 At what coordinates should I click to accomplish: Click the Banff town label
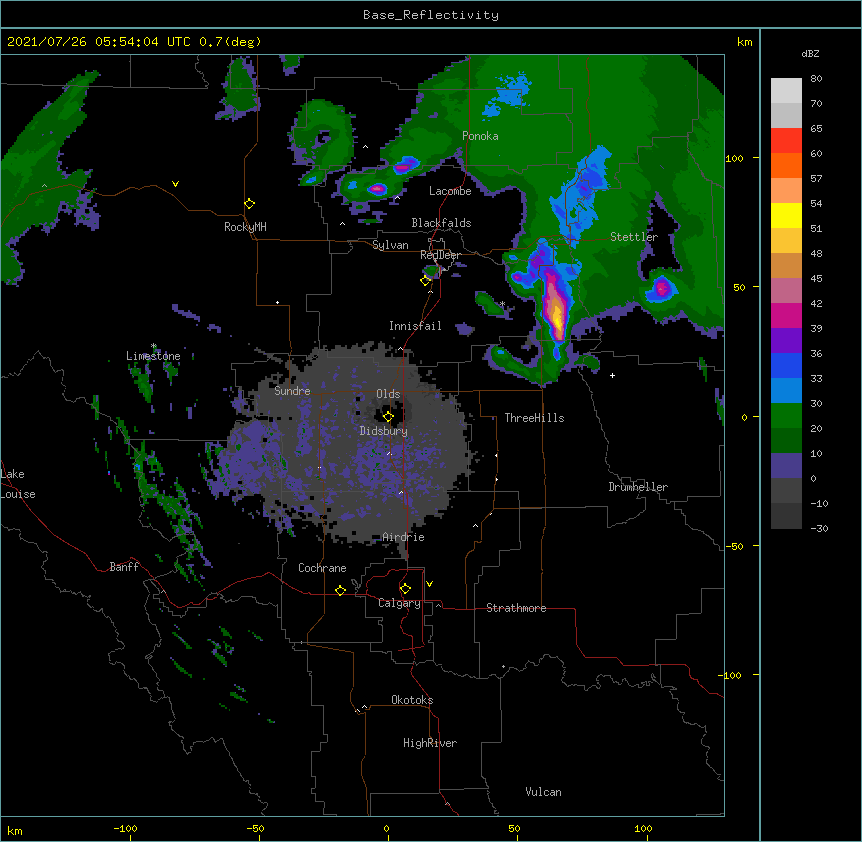[x=124, y=567]
